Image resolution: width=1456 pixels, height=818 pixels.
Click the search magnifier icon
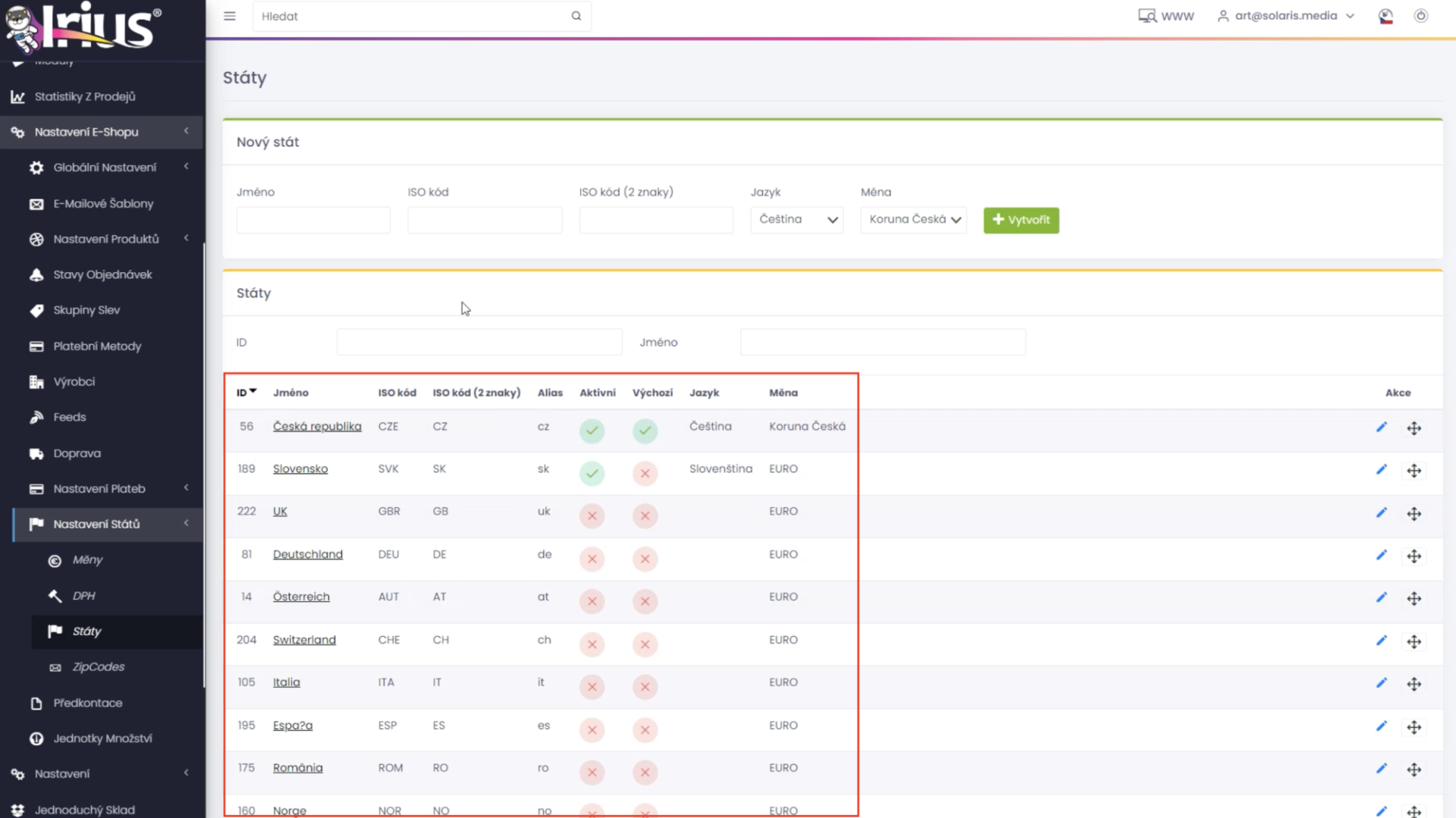pyautogui.click(x=576, y=16)
